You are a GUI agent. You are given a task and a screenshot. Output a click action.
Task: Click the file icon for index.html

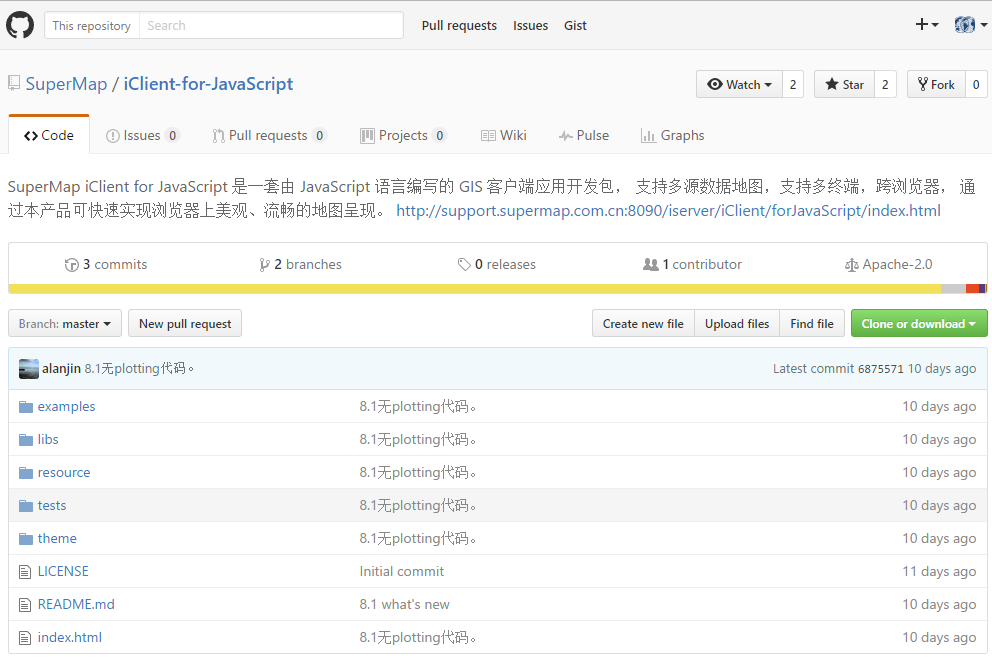[25, 637]
